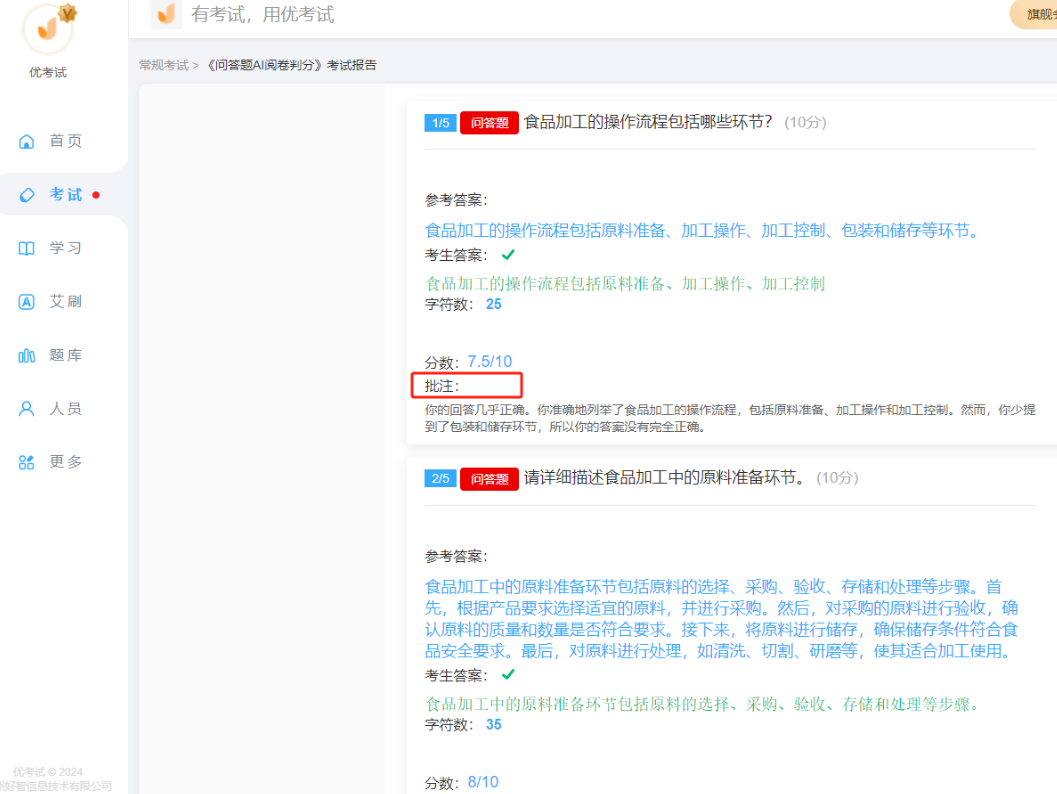Toggle the green checkmark on question two's 考生答案
This screenshot has width=1057, height=794.
pyautogui.click(x=508, y=675)
